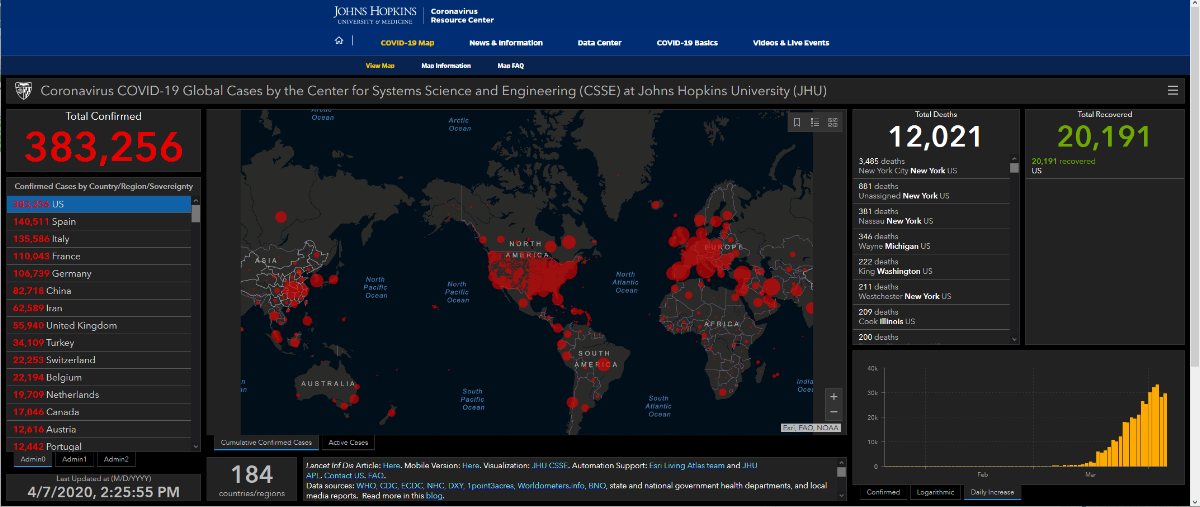This screenshot has width=1200, height=507.
Task: Click the info panel scrollbar
Action: (841, 471)
